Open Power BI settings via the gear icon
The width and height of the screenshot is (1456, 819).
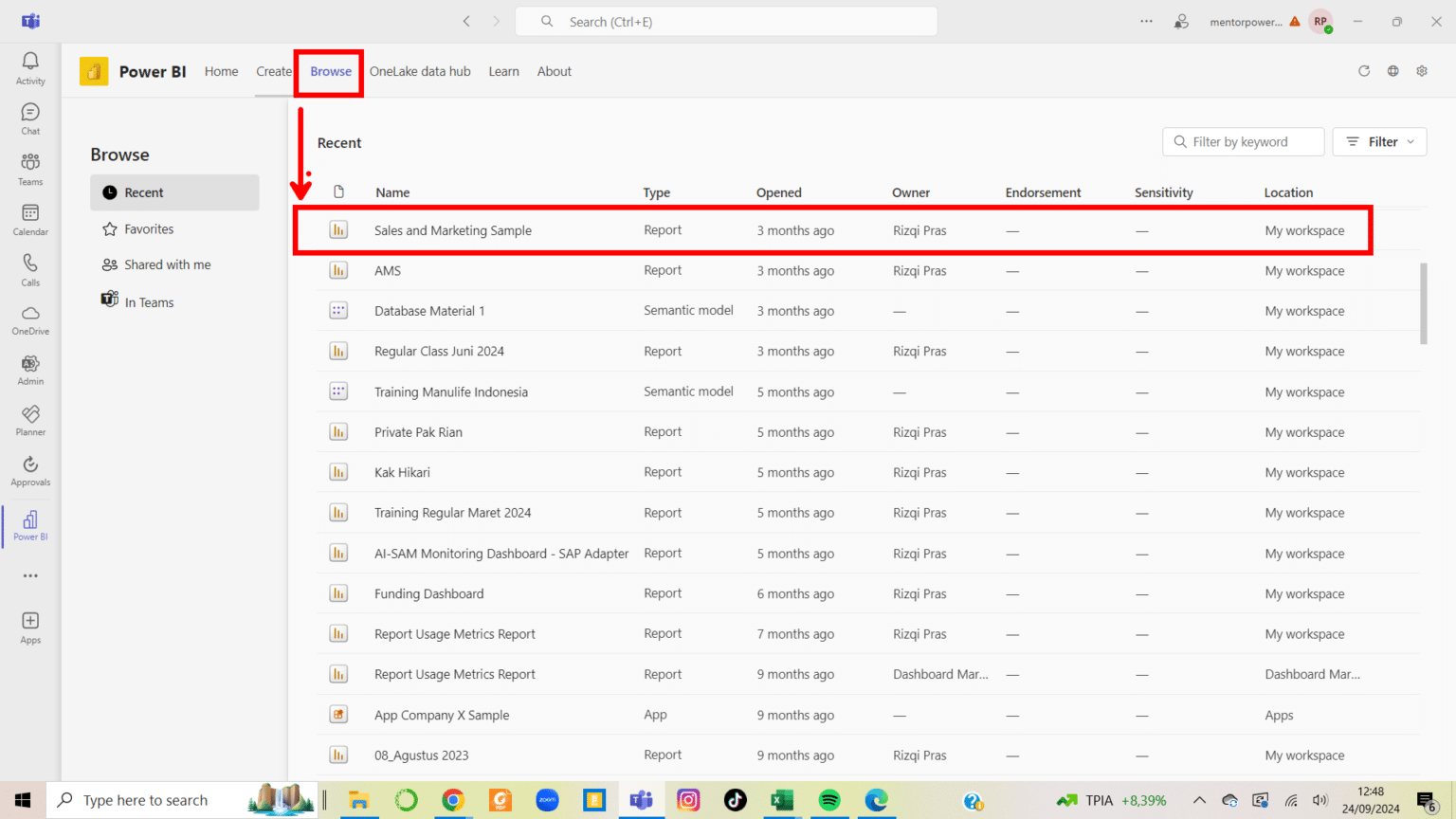[x=1422, y=70]
